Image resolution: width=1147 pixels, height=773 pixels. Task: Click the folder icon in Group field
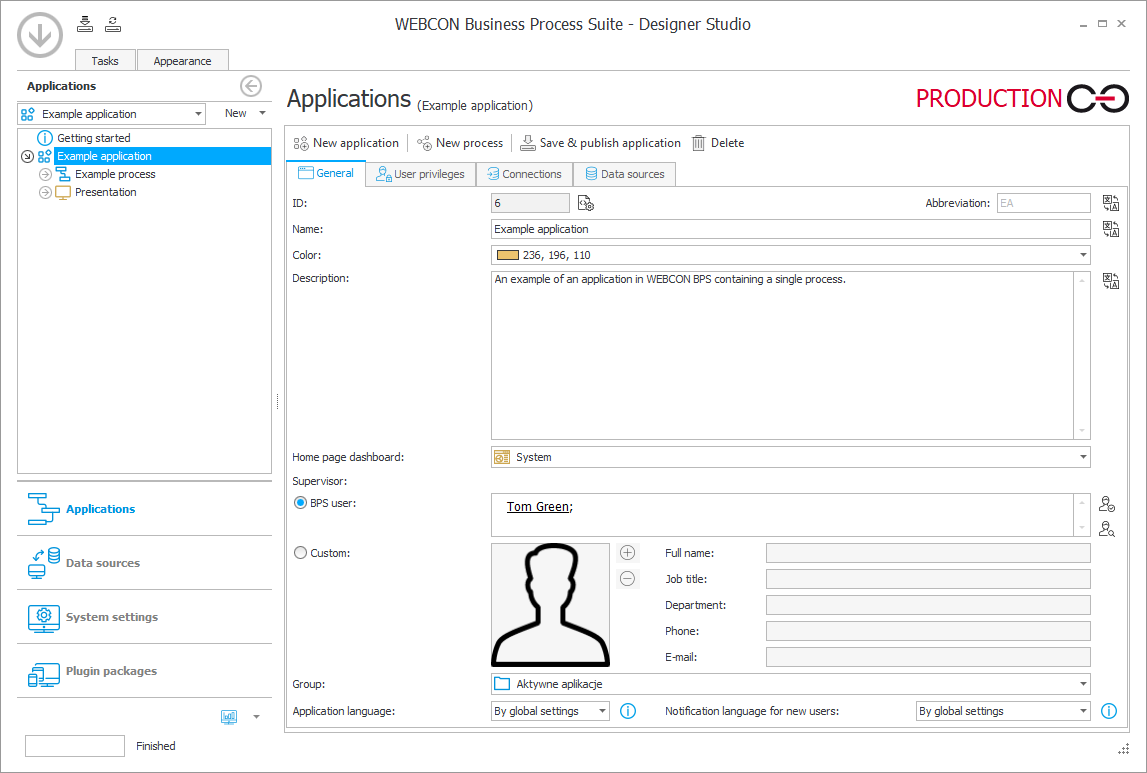[x=502, y=684]
